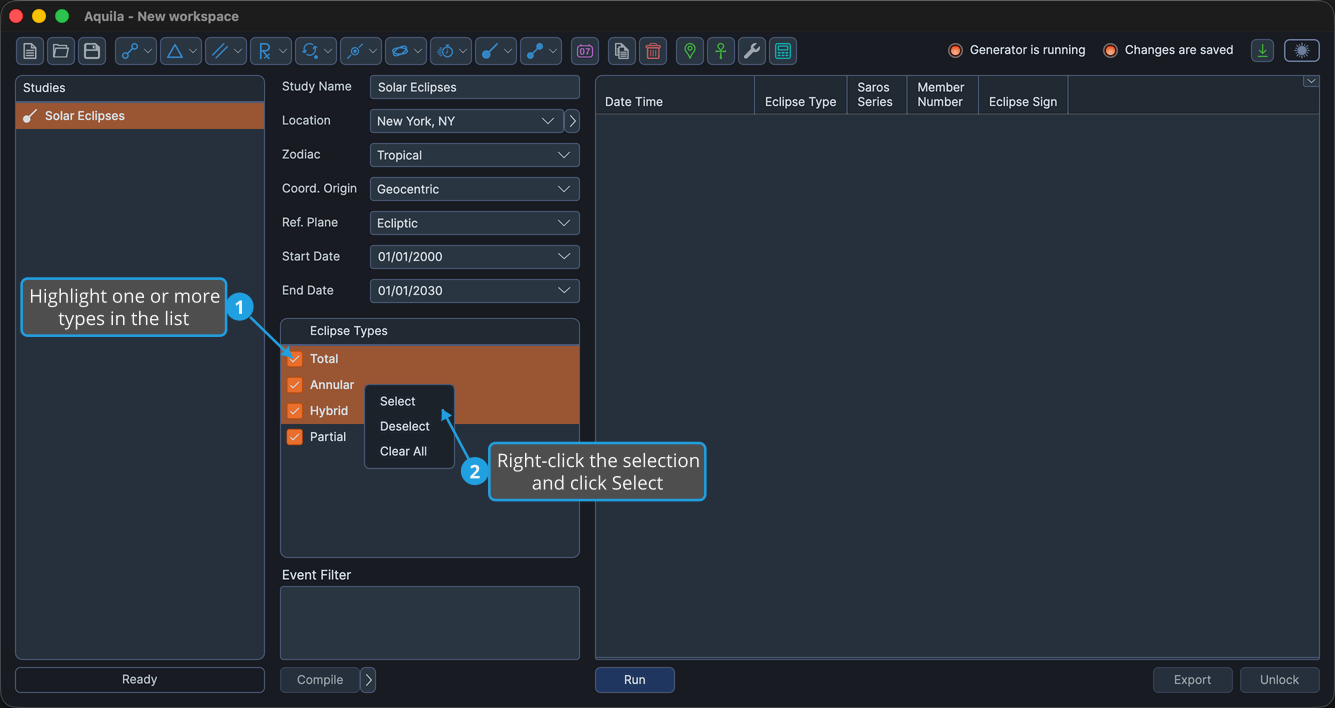
Task: Click the Study Name input field
Action: (x=474, y=87)
